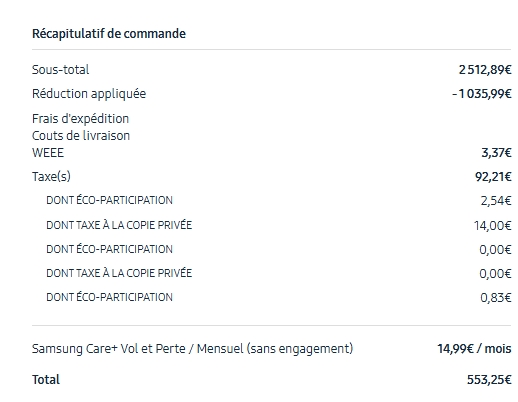Click the 2,54€ éco-participation amount
The height and width of the screenshot is (402, 518).
pyautogui.click(x=496, y=201)
